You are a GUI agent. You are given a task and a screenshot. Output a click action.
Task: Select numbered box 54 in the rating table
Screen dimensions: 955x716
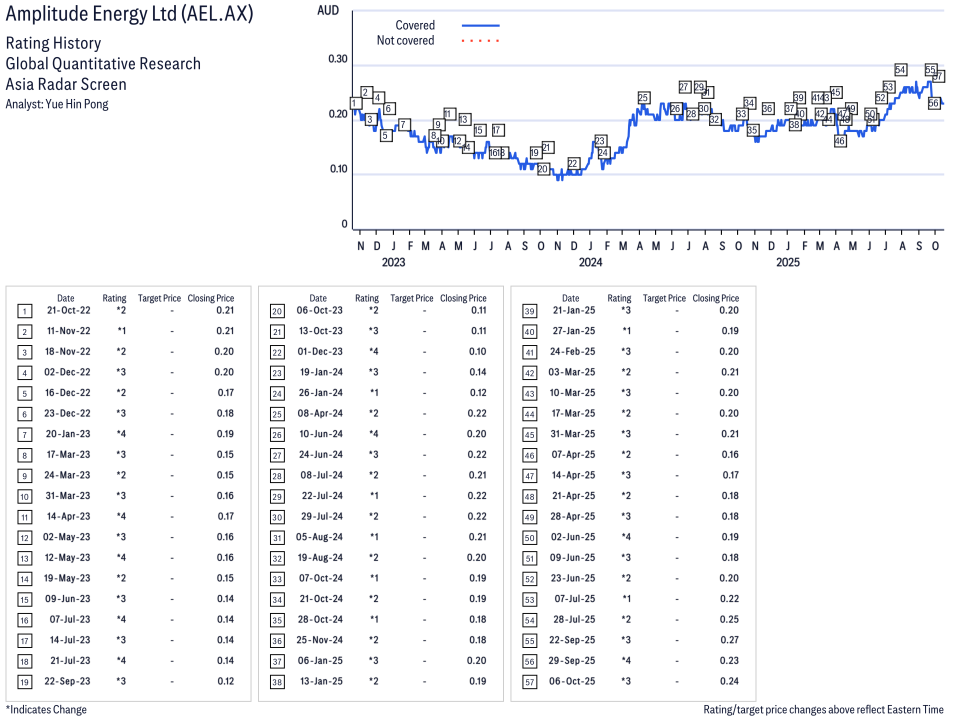click(530, 620)
